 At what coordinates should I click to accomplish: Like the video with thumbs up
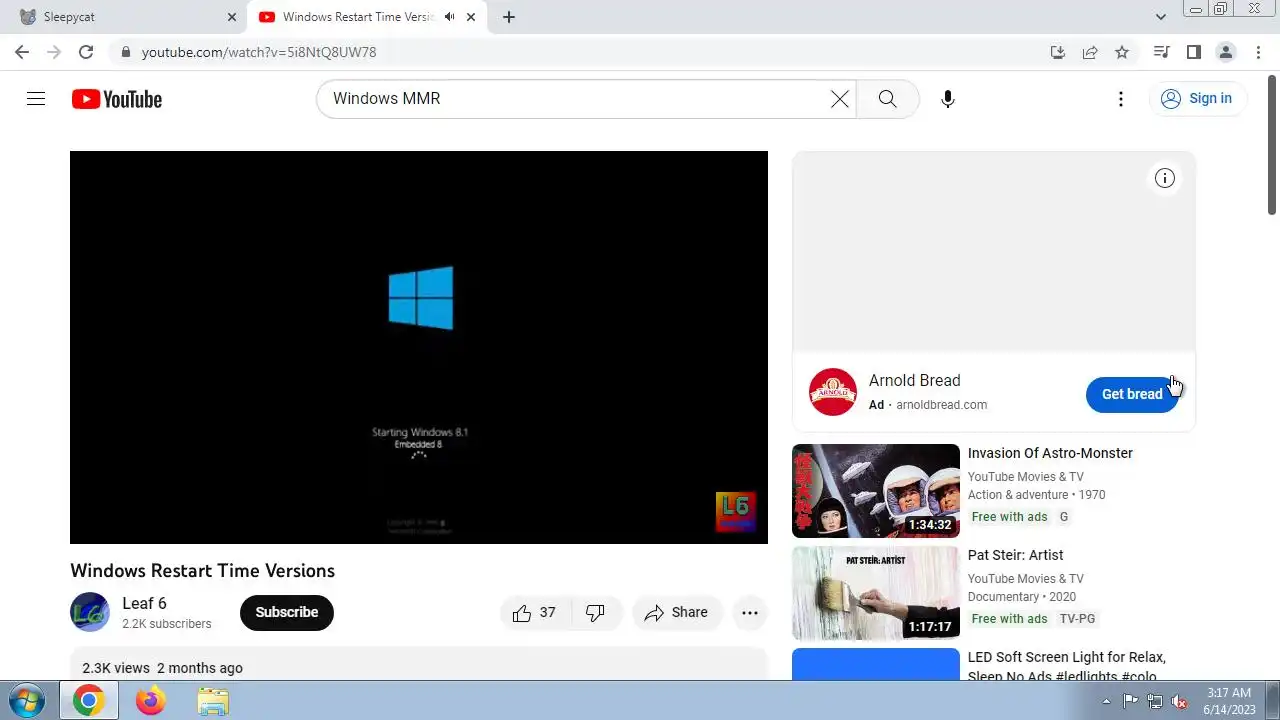click(x=535, y=613)
